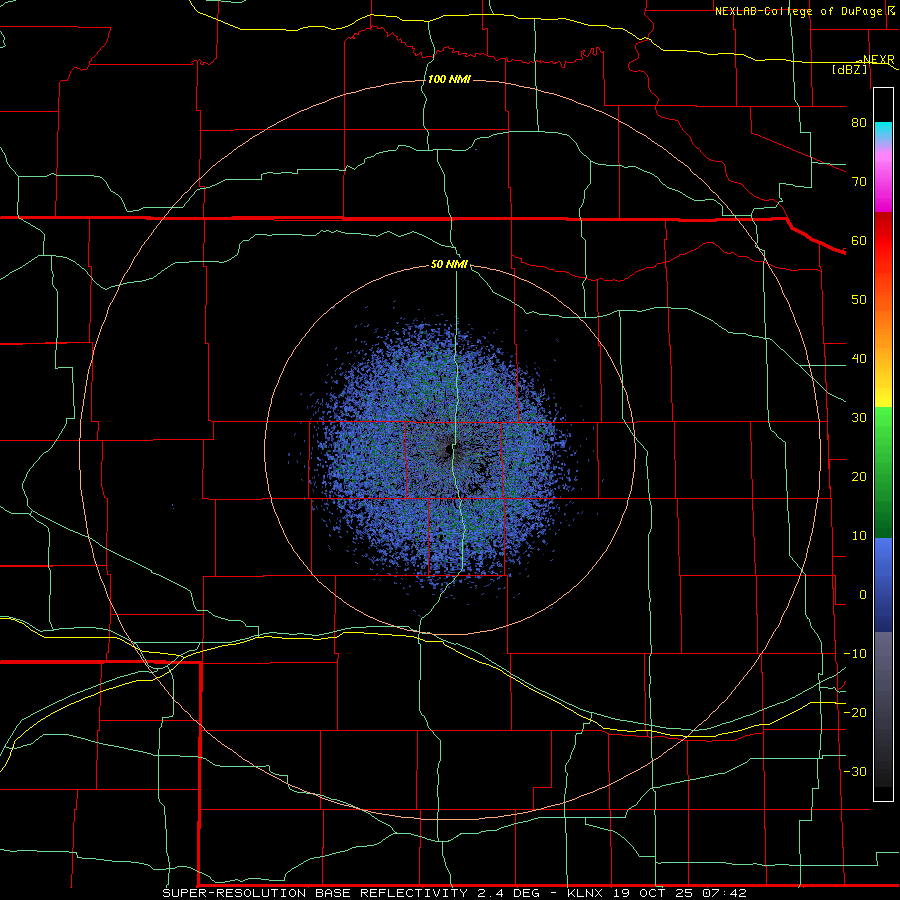
Task: Click the 80 value on the dBZ scale
Action: [859, 123]
